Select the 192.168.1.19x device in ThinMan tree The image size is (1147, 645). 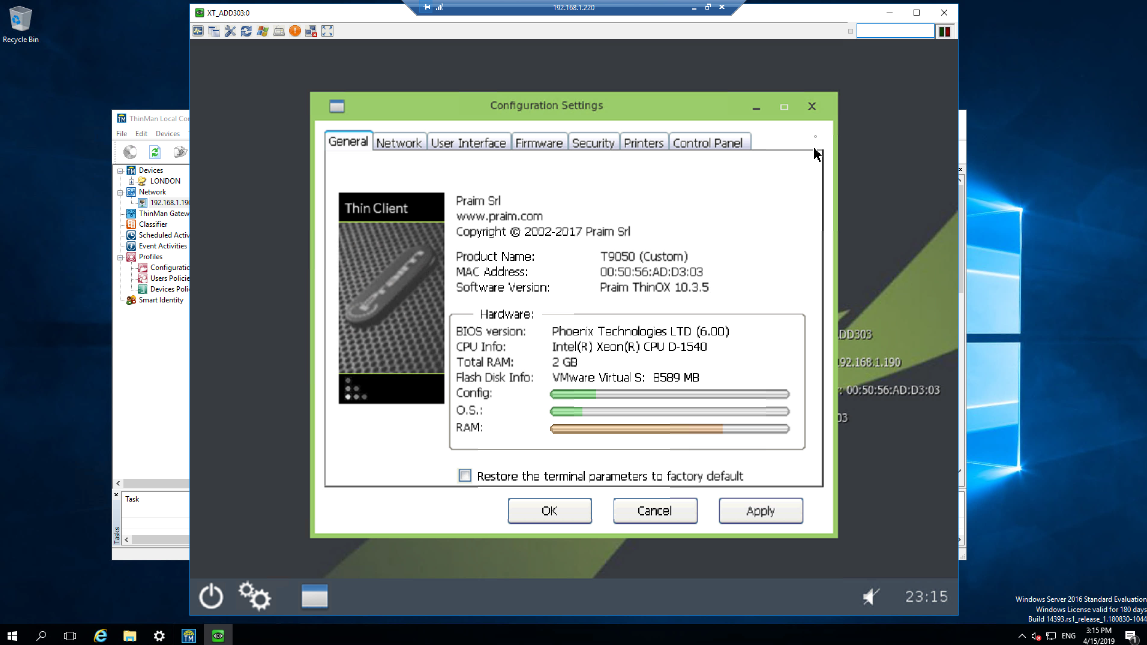169,203
